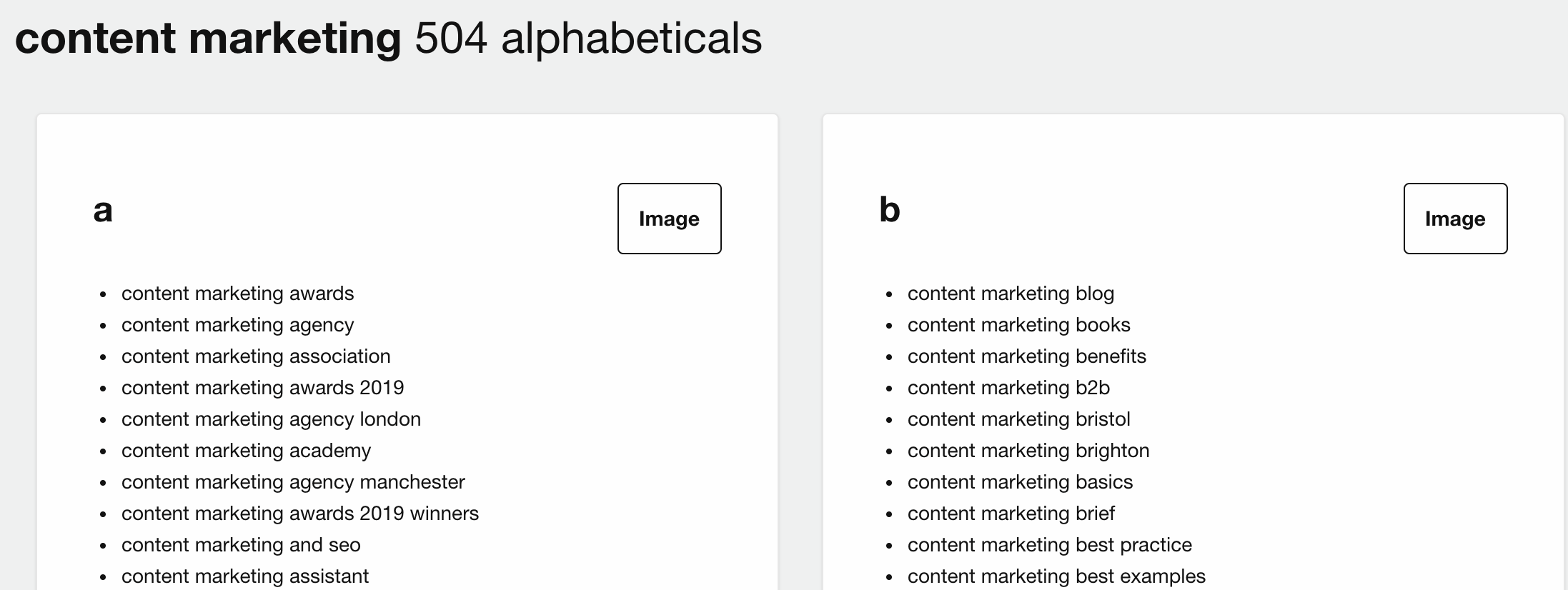
Task: Click 'content marketing association' entry
Action: pos(256,356)
